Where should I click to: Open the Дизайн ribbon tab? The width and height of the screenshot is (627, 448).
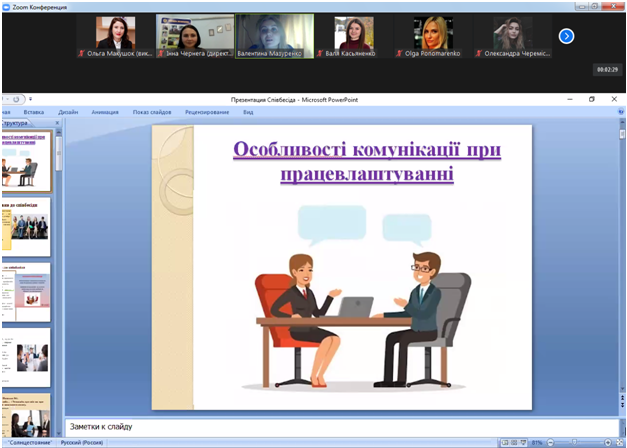68,112
